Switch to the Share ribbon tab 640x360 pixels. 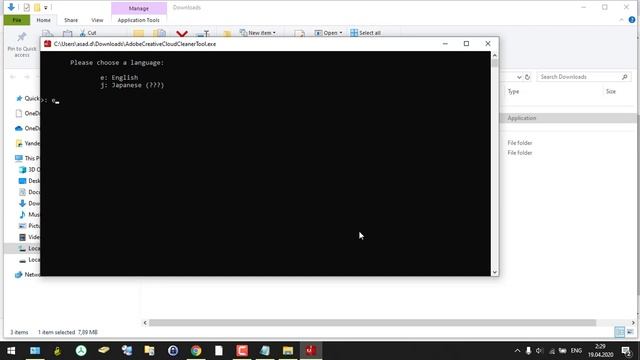[x=71, y=20]
